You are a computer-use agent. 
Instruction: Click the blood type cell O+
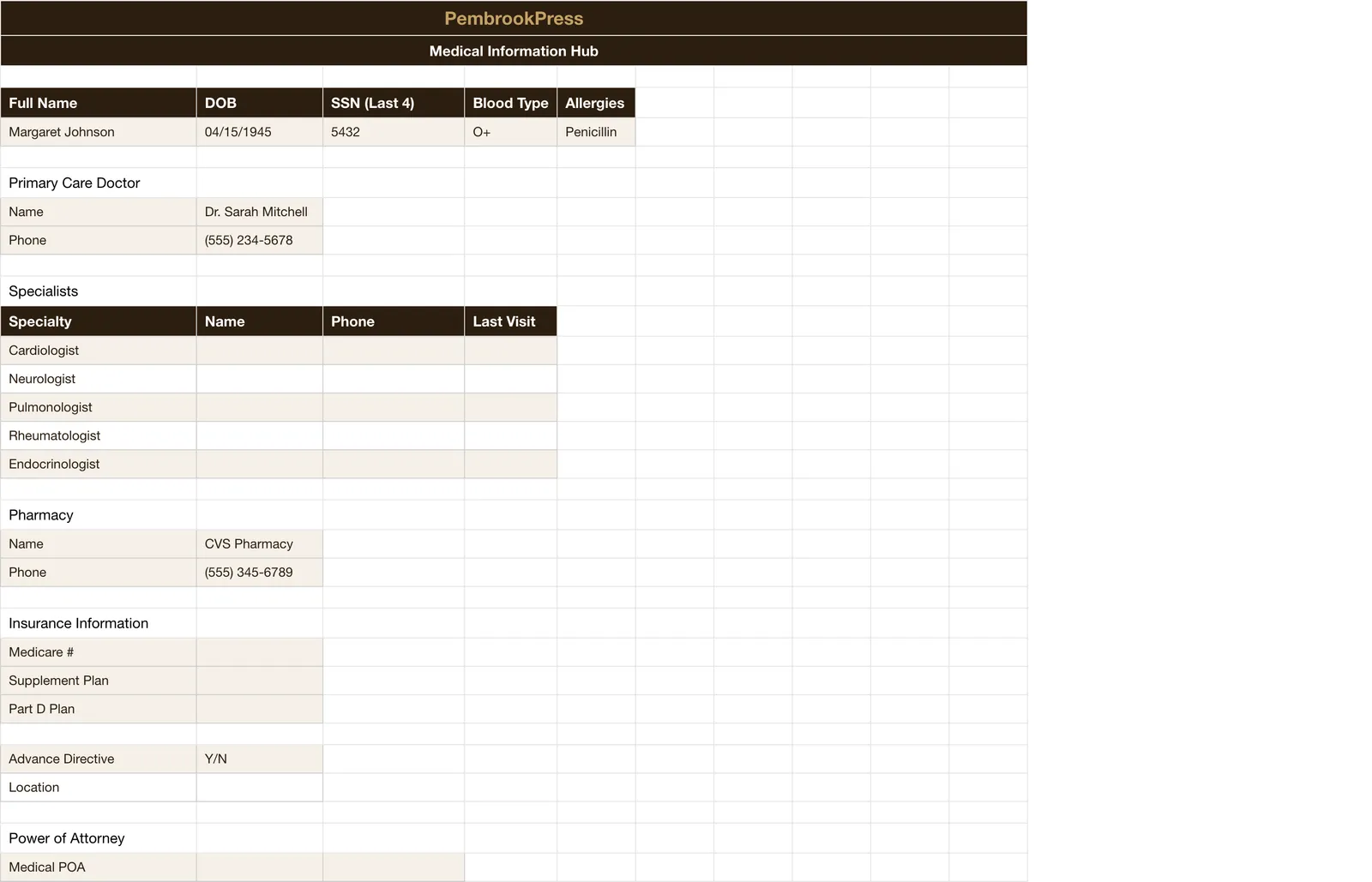pos(511,132)
